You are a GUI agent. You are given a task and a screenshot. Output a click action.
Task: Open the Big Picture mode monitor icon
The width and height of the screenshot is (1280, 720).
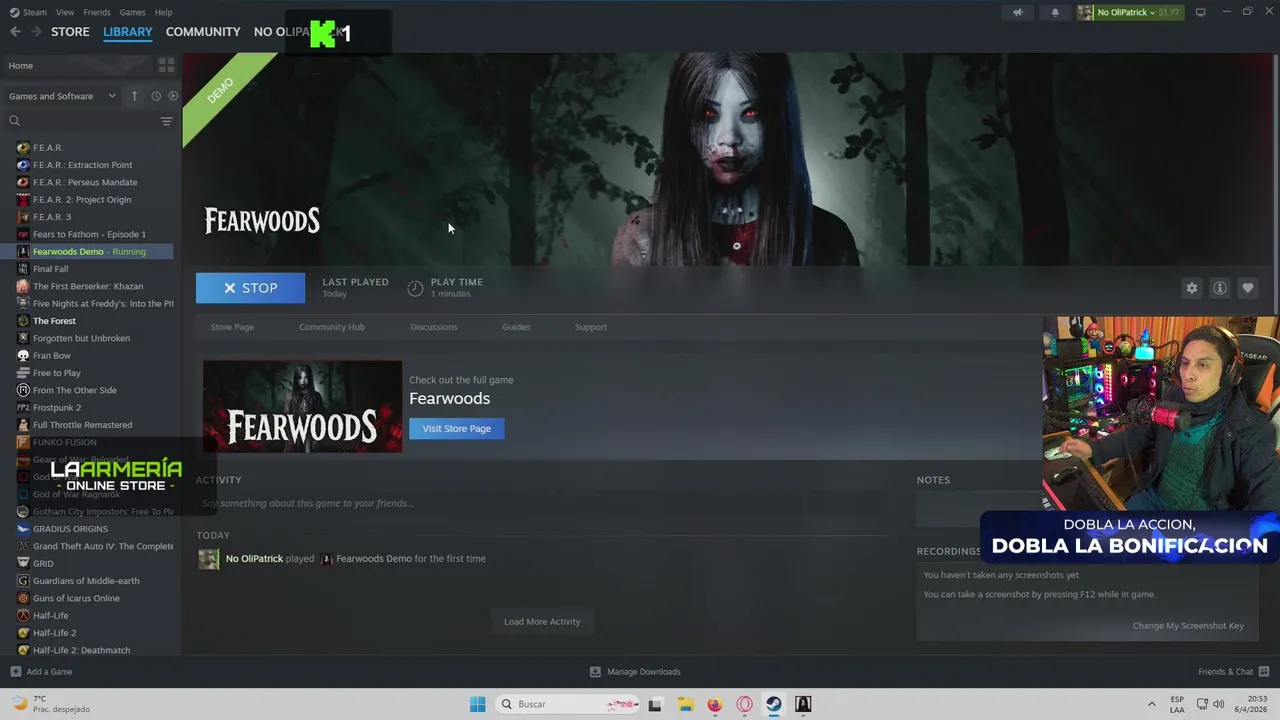pos(1201,12)
